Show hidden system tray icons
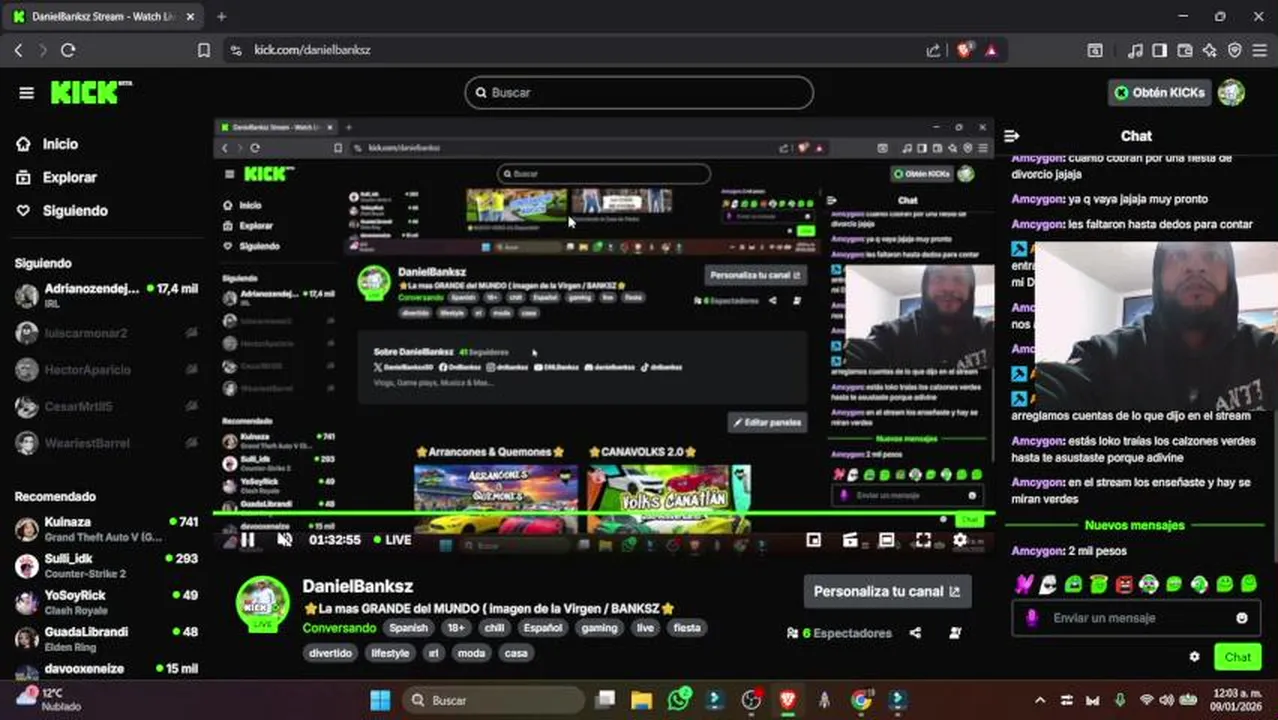This screenshot has width=1278, height=720. pos(1040,700)
